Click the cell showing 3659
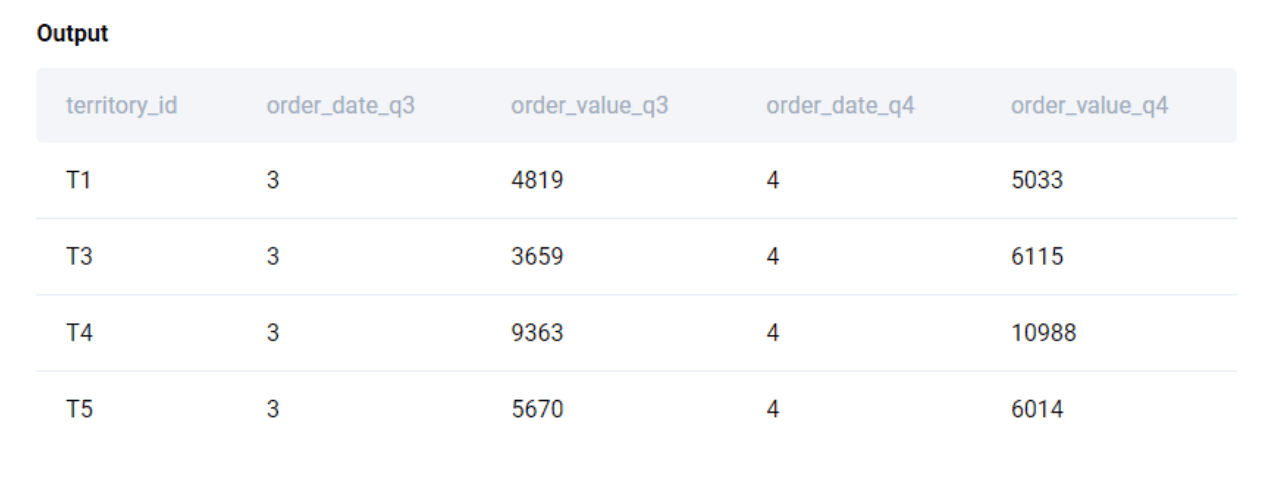The height and width of the screenshot is (486, 1266). pos(537,257)
